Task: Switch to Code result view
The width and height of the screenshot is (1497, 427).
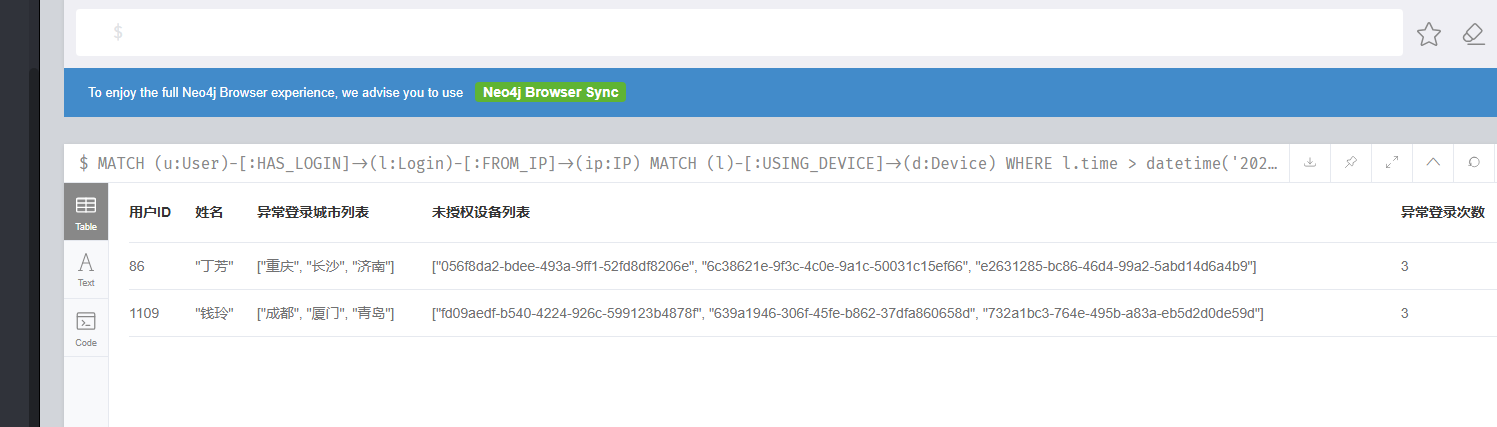Action: [86, 328]
